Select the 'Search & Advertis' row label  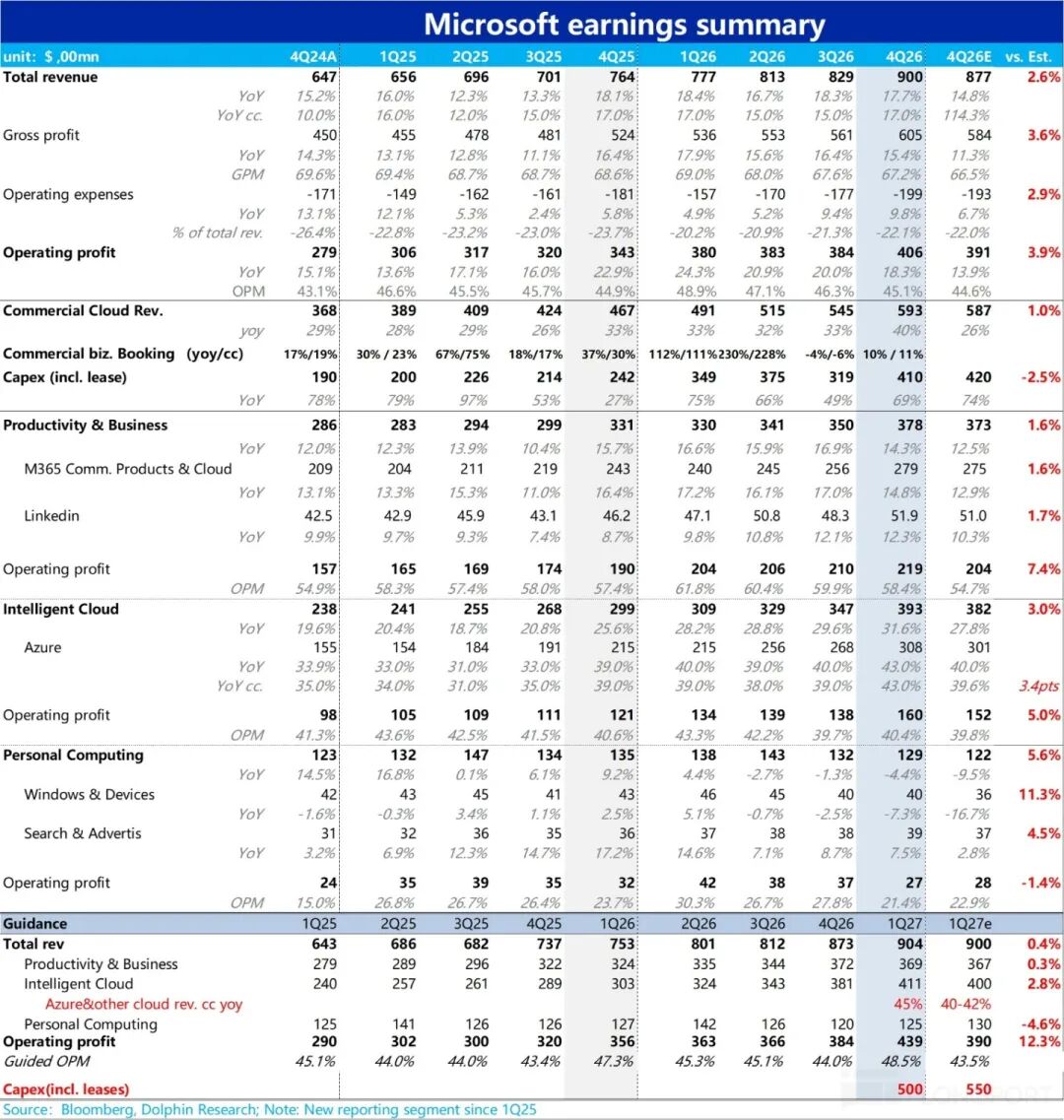point(83,833)
